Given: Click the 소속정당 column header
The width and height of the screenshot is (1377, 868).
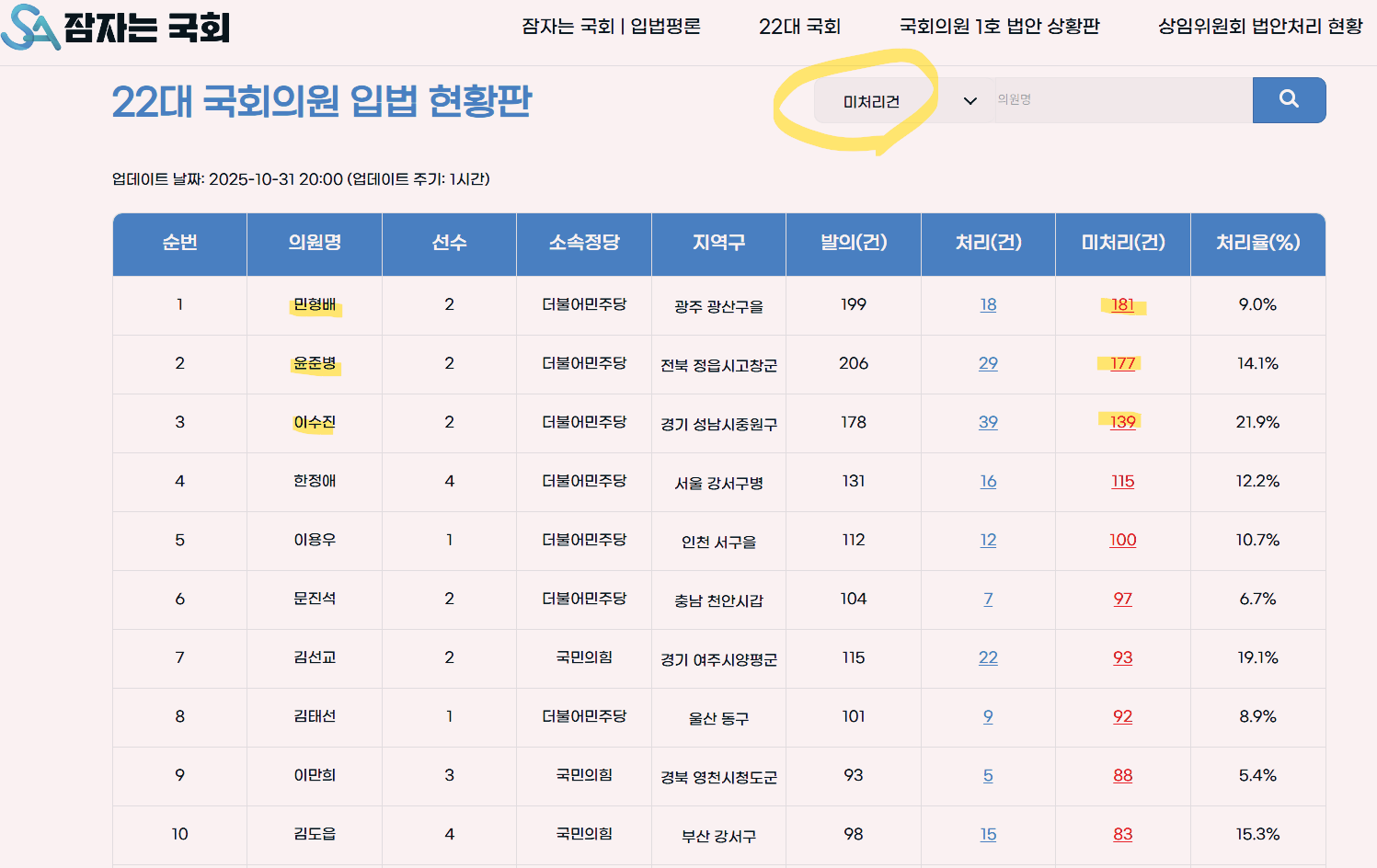Looking at the screenshot, I should click(x=584, y=243).
